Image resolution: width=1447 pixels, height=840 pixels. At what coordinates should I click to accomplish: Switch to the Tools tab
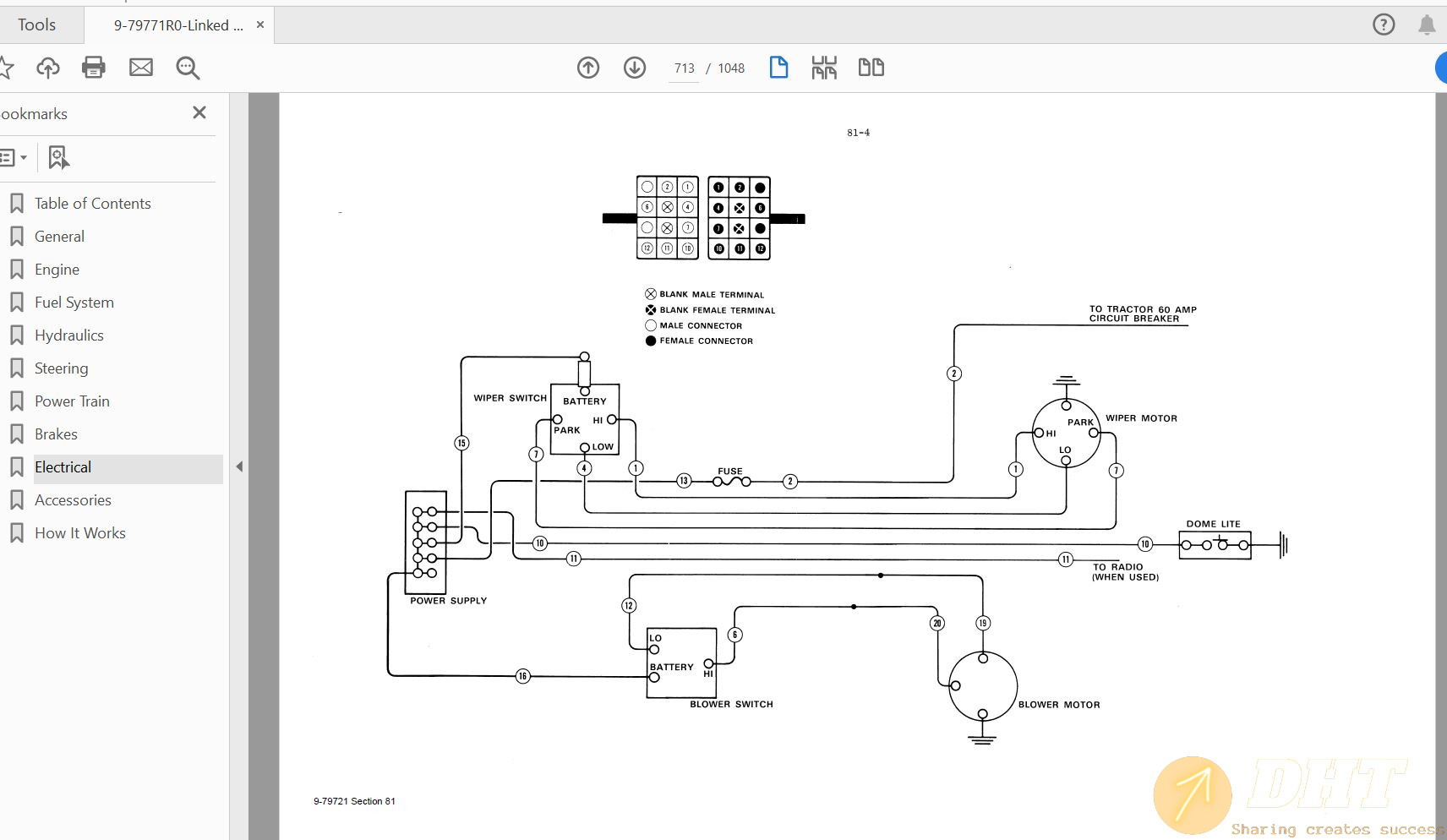(37, 25)
